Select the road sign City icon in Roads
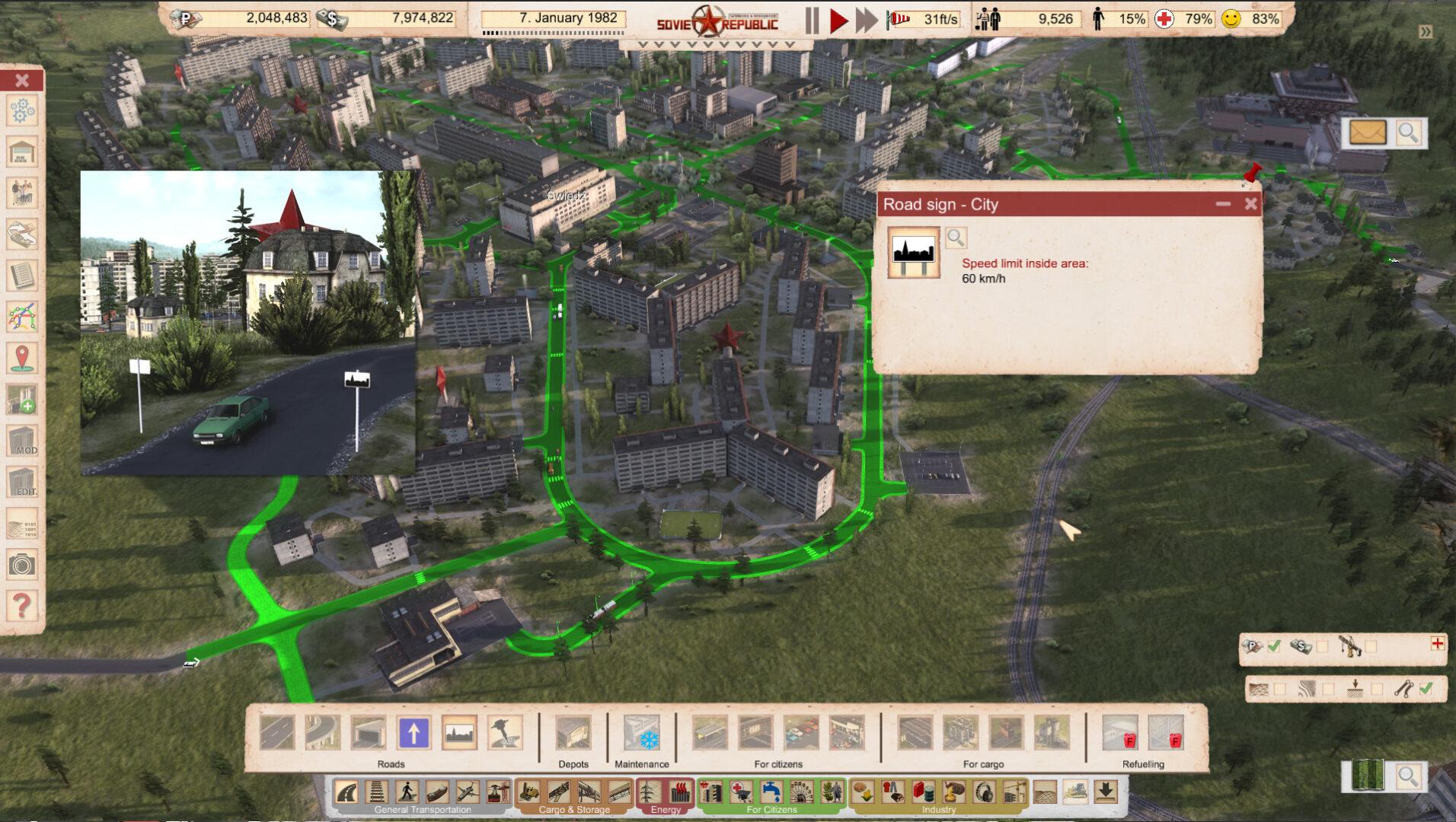The image size is (1456, 822). 459,733
